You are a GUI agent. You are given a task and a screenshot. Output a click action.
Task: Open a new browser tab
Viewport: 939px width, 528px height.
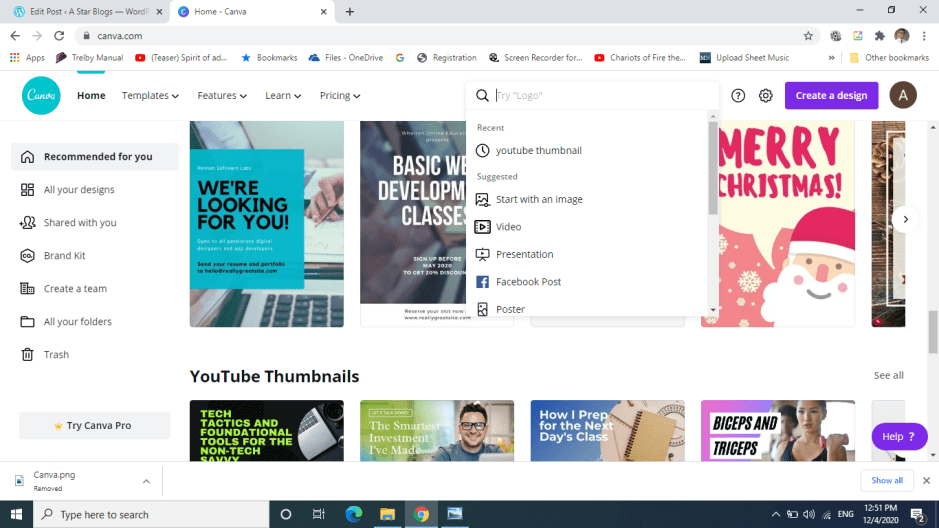[350, 11]
